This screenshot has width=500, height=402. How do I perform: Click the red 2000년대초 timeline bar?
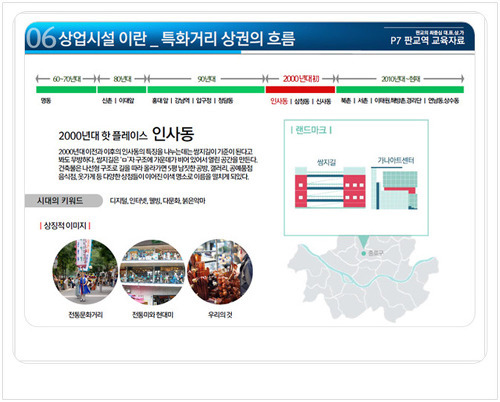[300, 89]
